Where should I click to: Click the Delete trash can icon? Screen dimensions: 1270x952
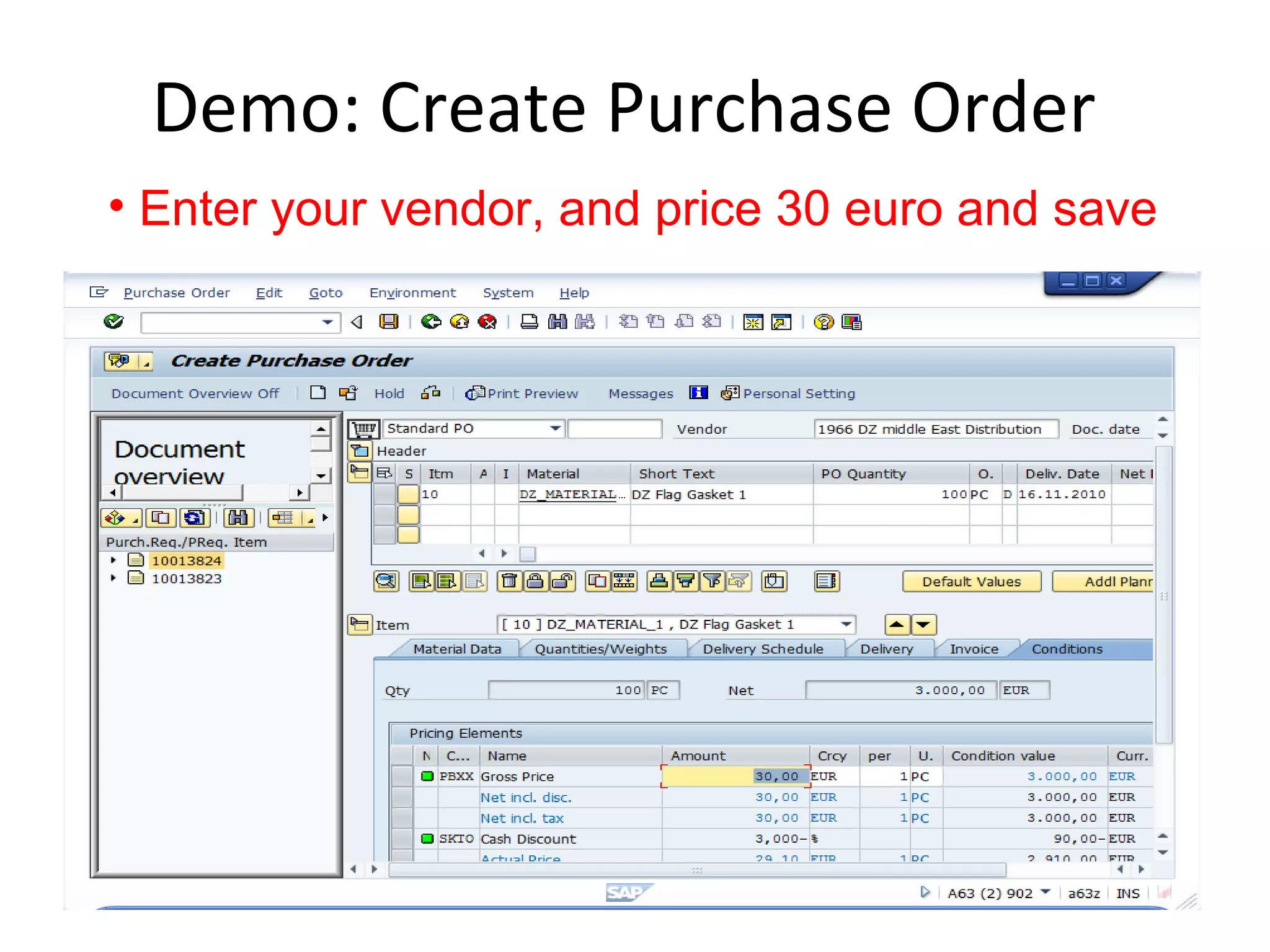coord(509,581)
